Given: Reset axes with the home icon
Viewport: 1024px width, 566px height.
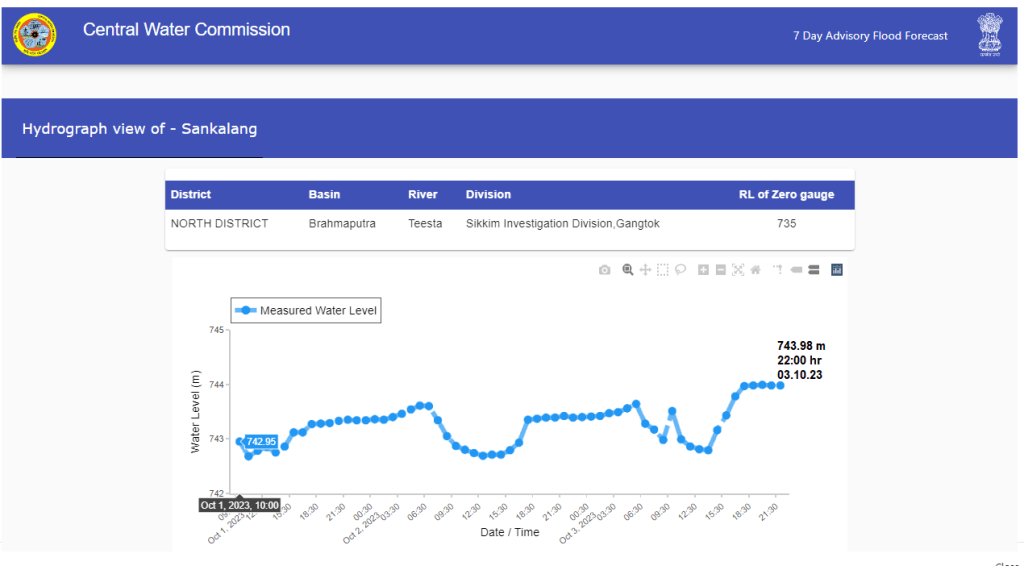Looking at the screenshot, I should tap(755, 270).
